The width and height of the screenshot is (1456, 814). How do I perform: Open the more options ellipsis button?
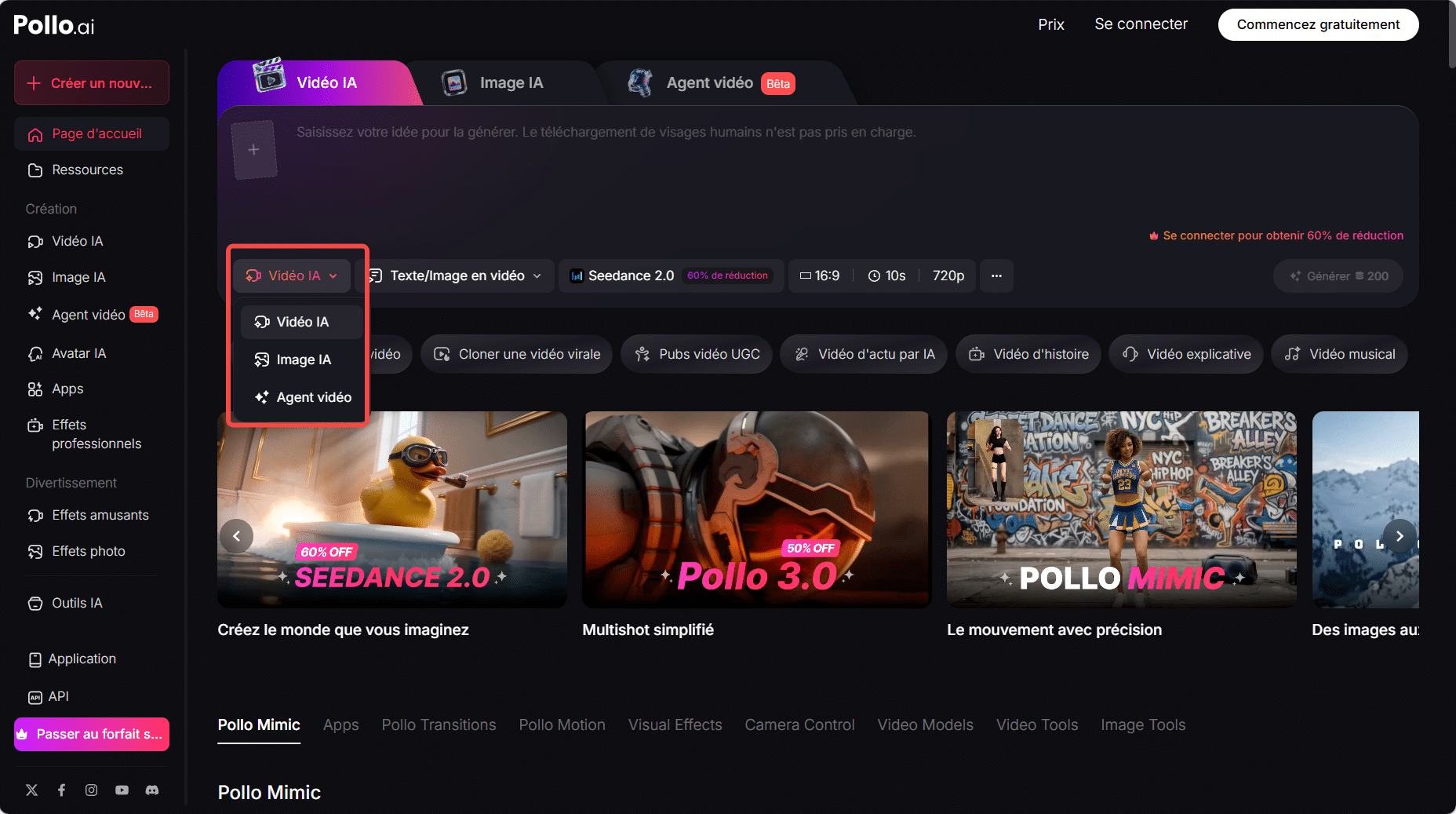point(996,276)
